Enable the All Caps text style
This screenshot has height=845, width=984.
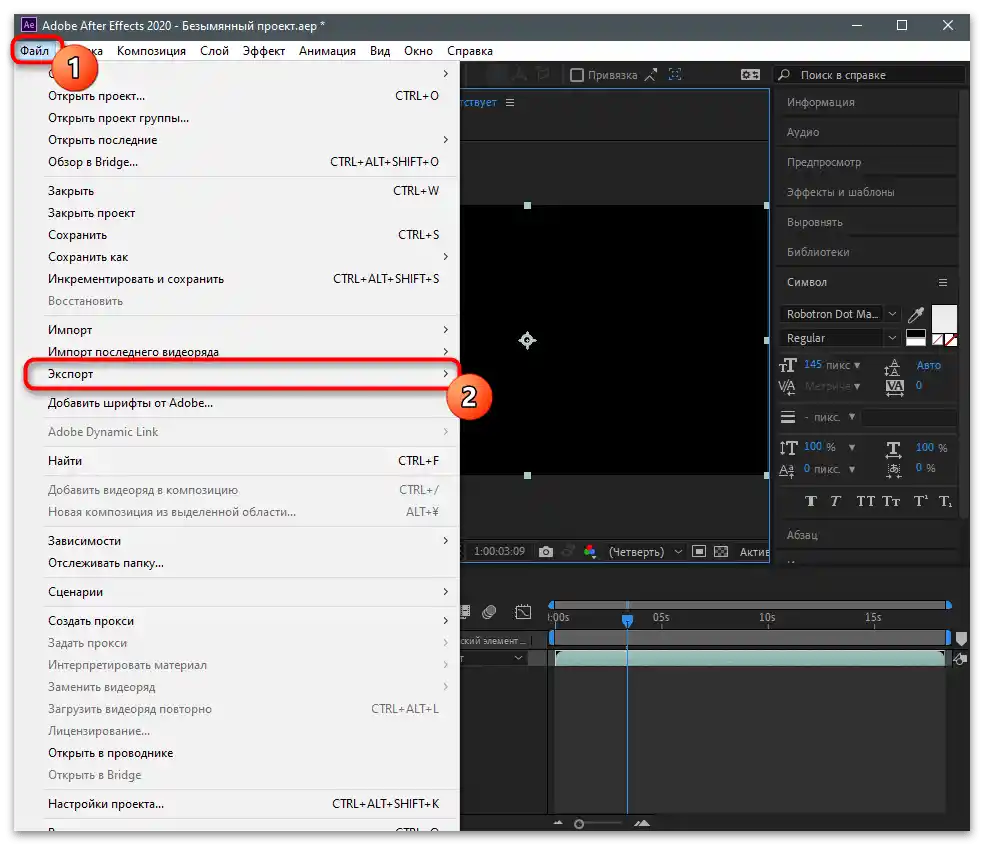(x=865, y=501)
